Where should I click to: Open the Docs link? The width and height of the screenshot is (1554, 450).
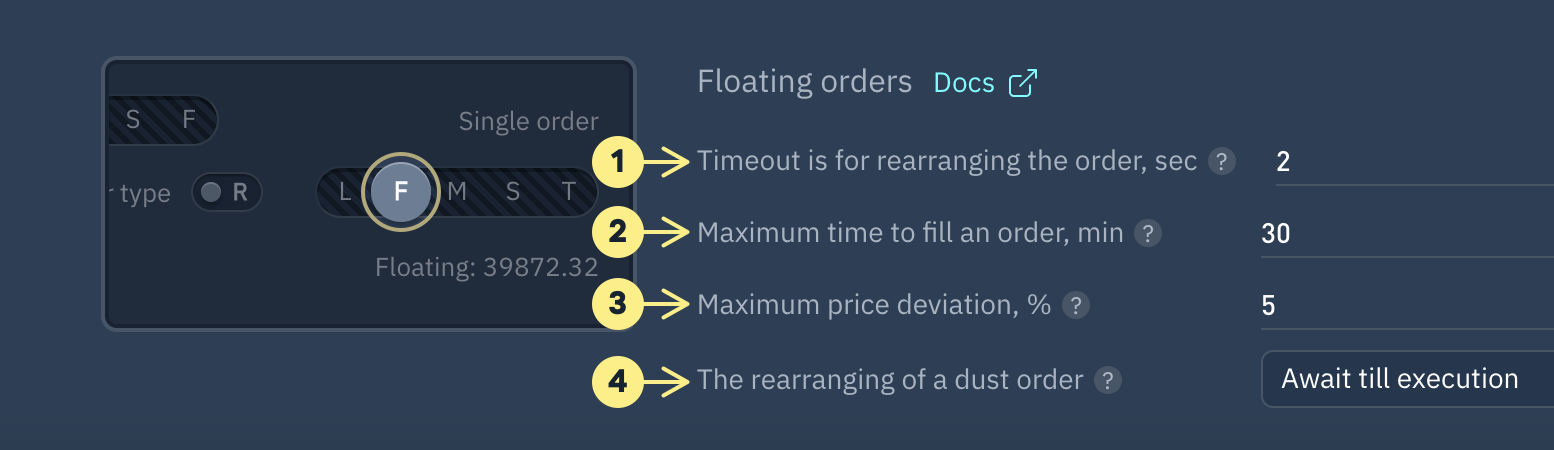tap(964, 83)
